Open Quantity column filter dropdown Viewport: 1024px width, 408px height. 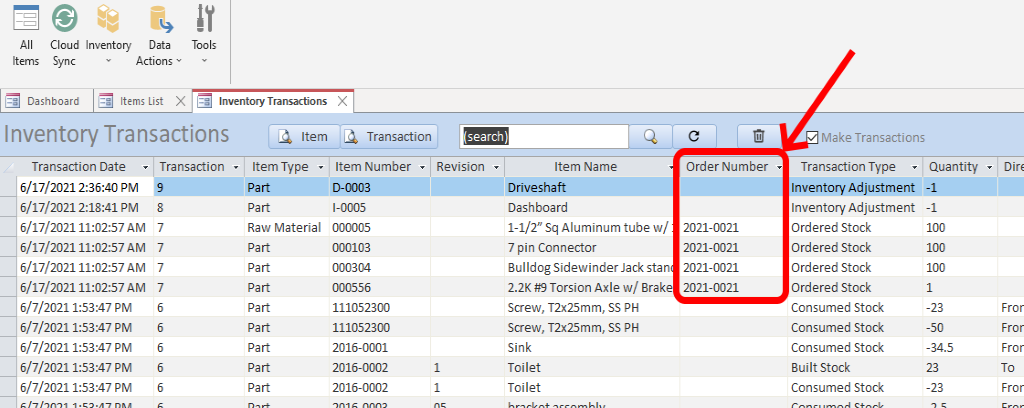point(989,167)
